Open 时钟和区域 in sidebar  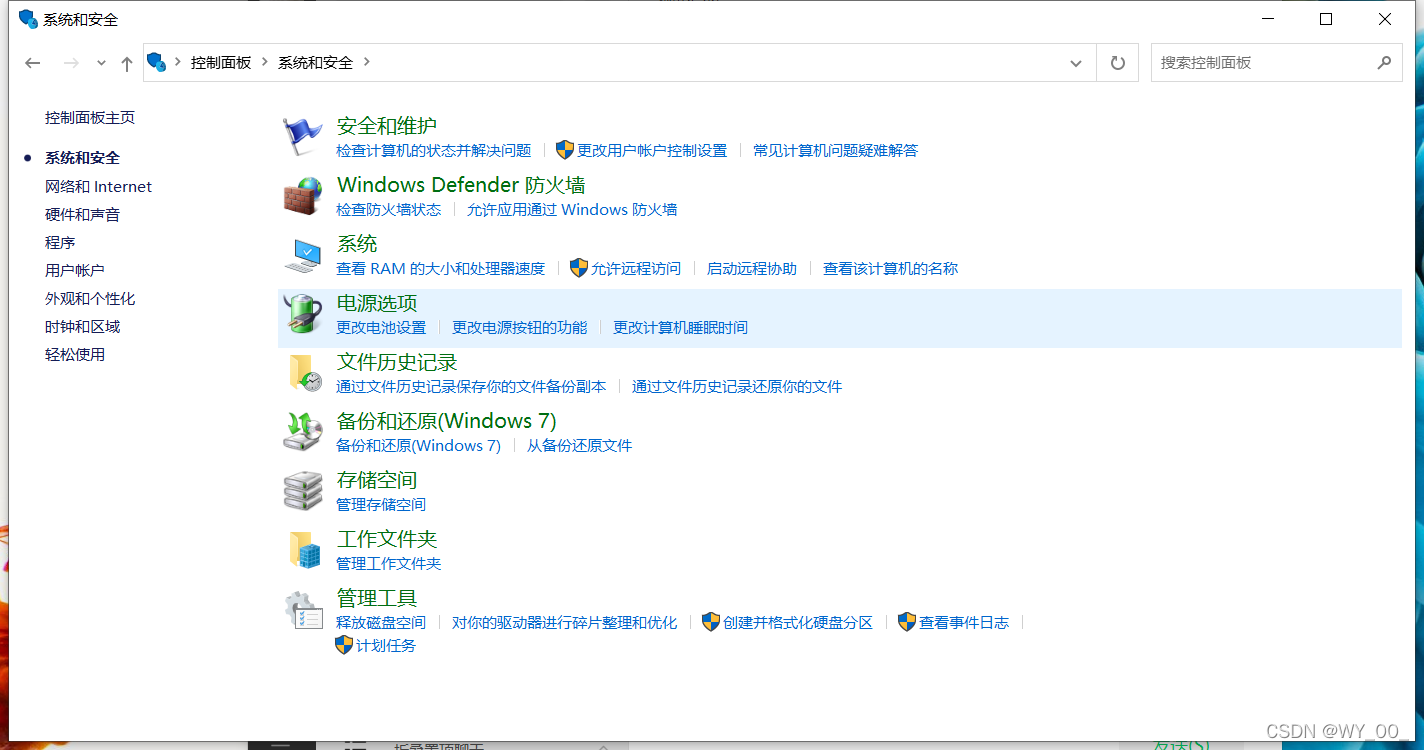coord(83,326)
